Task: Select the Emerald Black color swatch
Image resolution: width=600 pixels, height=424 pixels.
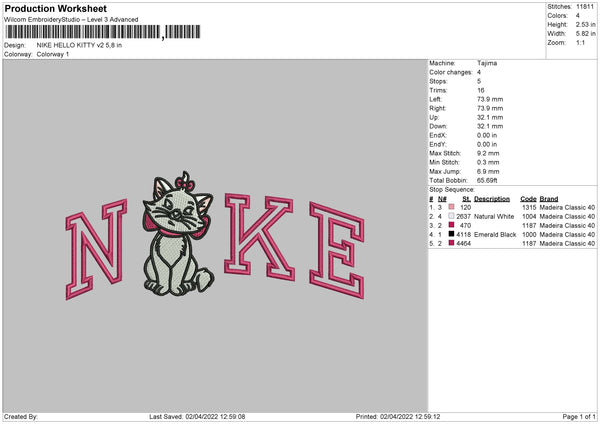Action: pos(452,234)
